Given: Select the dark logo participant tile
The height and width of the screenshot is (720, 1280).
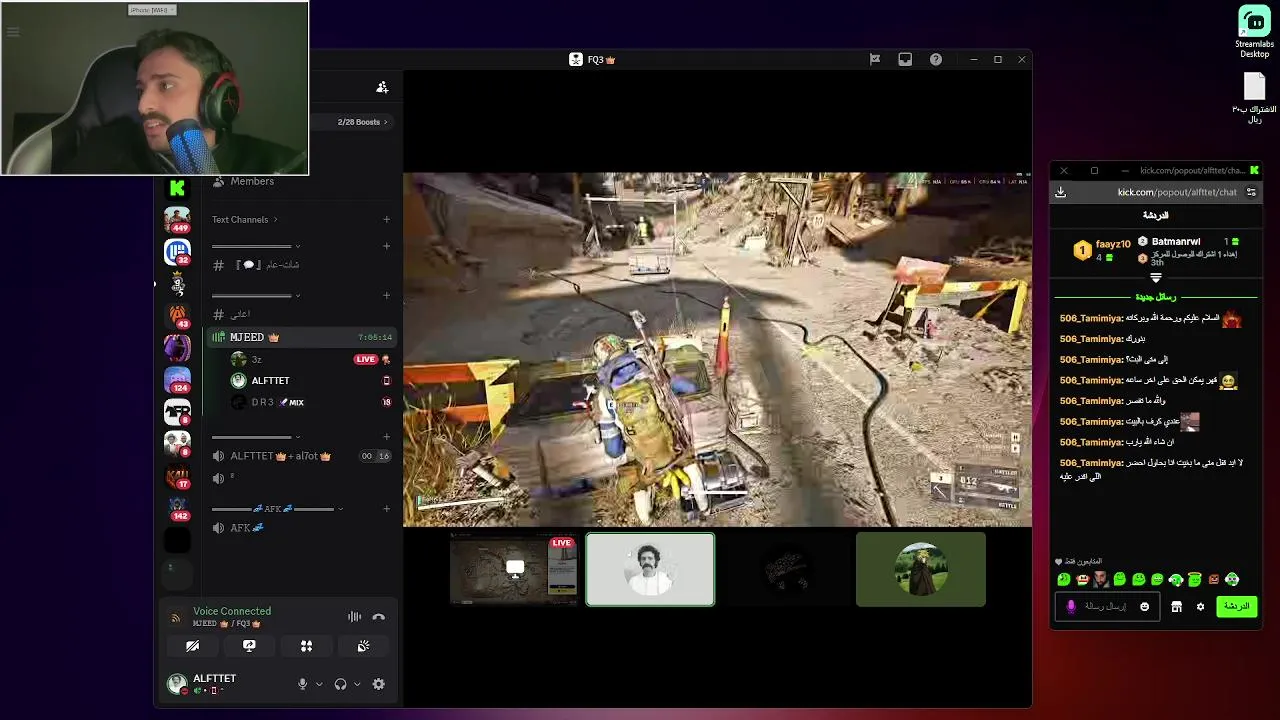Looking at the screenshot, I should [786, 569].
